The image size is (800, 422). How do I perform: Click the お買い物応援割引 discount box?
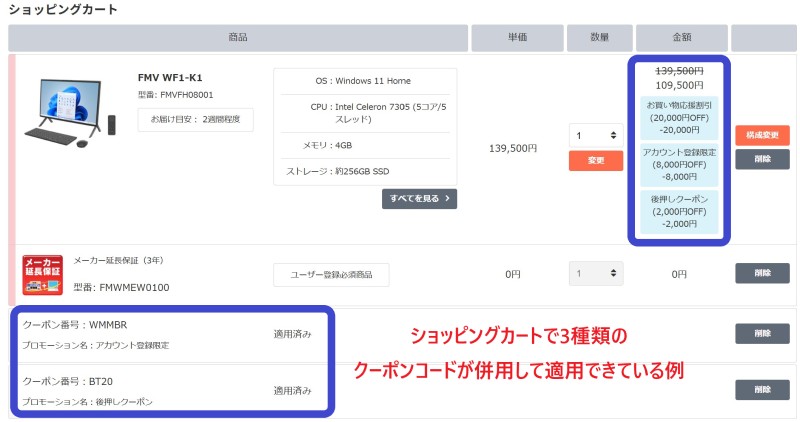click(x=679, y=118)
